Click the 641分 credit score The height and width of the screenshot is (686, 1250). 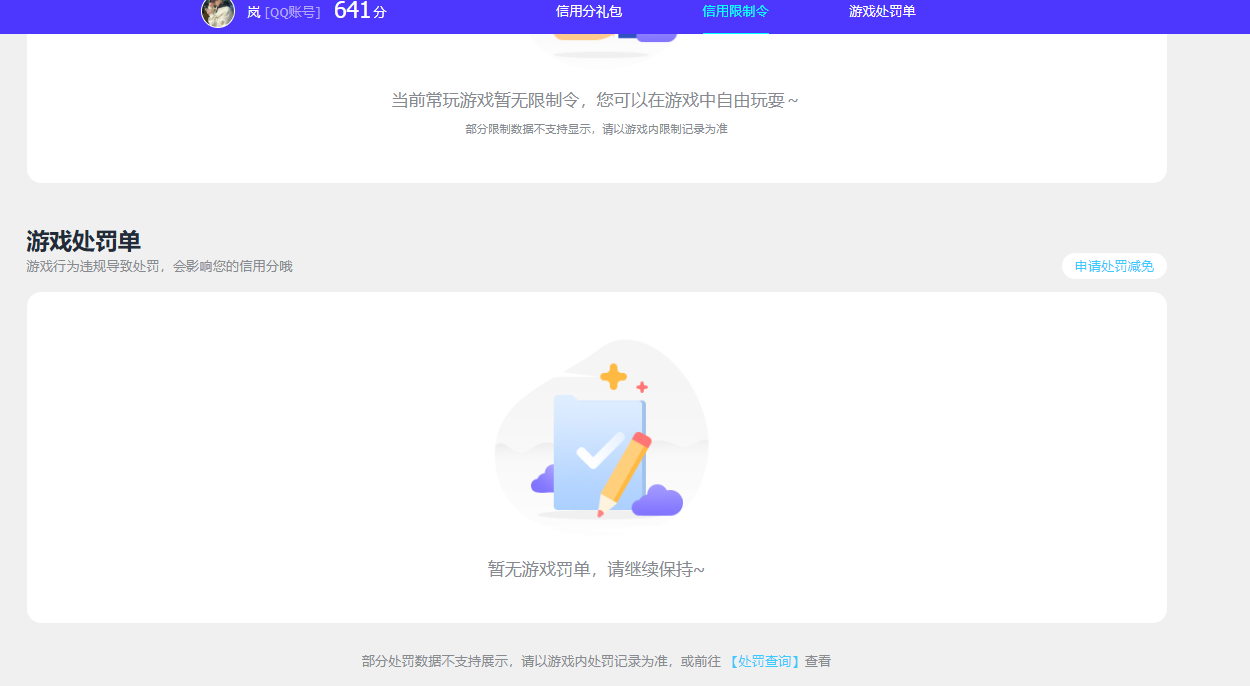[360, 11]
